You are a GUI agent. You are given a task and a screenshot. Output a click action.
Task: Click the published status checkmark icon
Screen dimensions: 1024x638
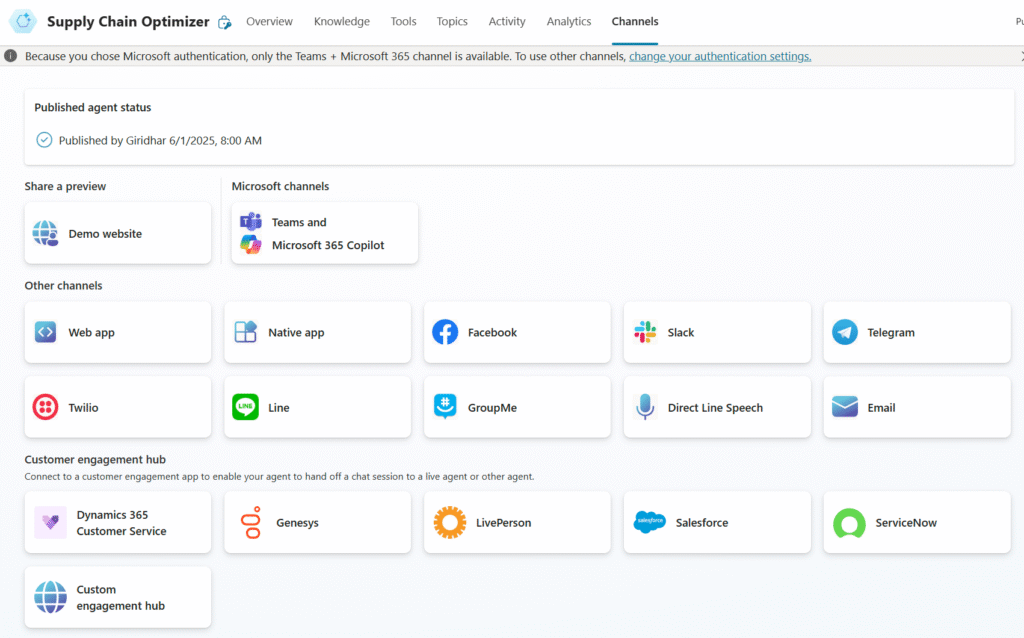pyautogui.click(x=44, y=140)
